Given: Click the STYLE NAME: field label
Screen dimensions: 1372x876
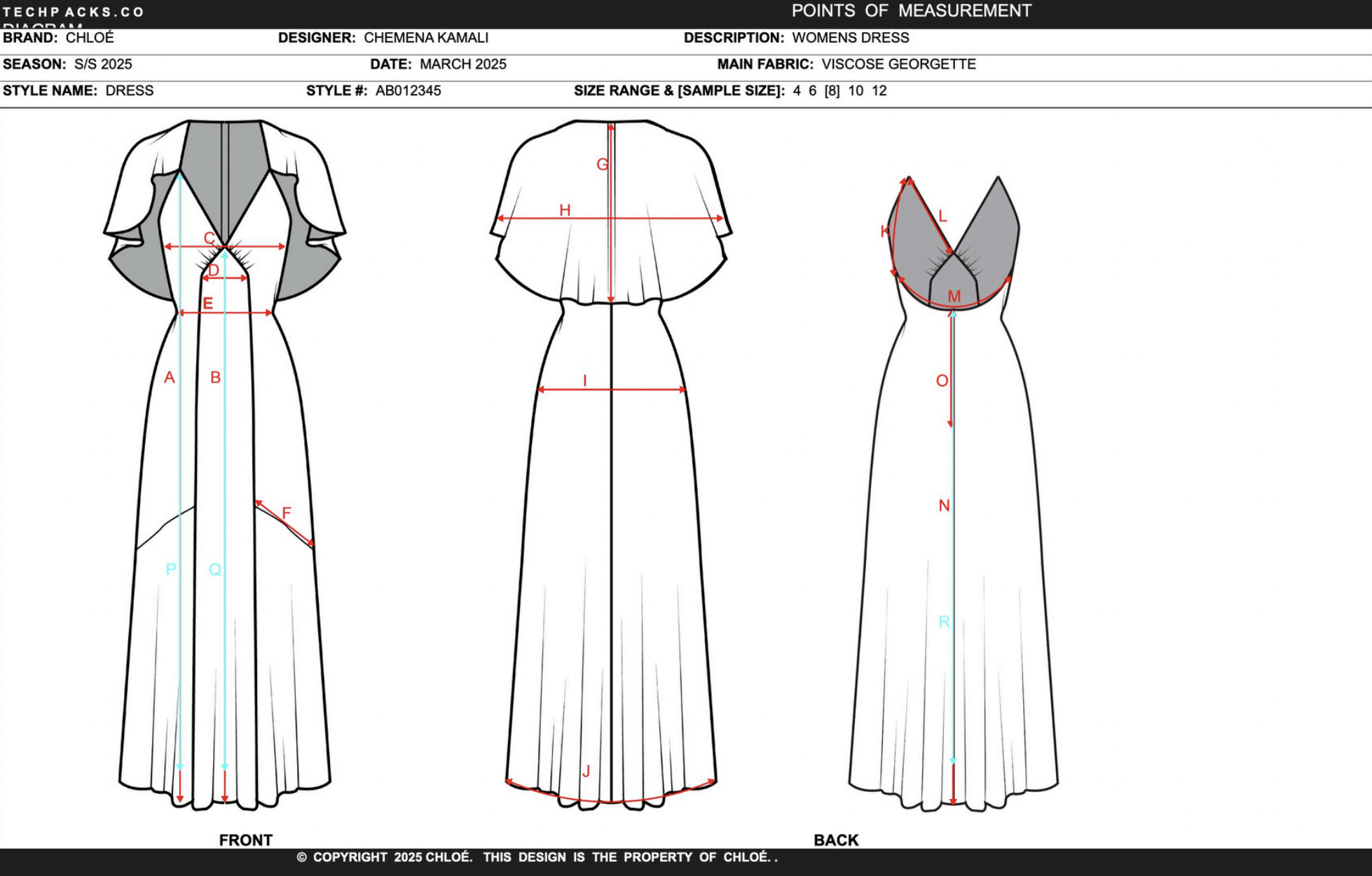Looking at the screenshot, I should 50,91.
